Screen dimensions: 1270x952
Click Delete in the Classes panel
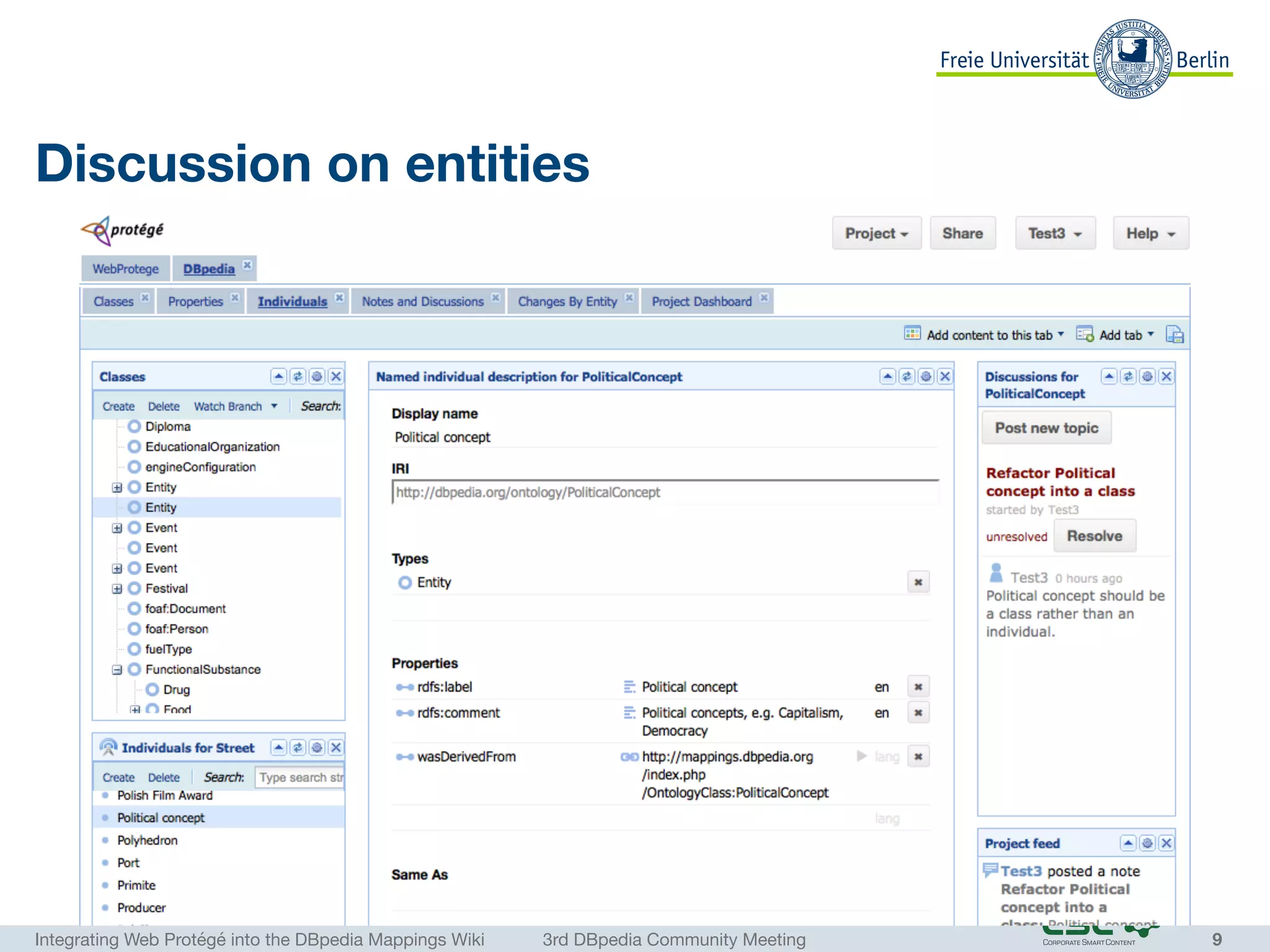coord(164,407)
